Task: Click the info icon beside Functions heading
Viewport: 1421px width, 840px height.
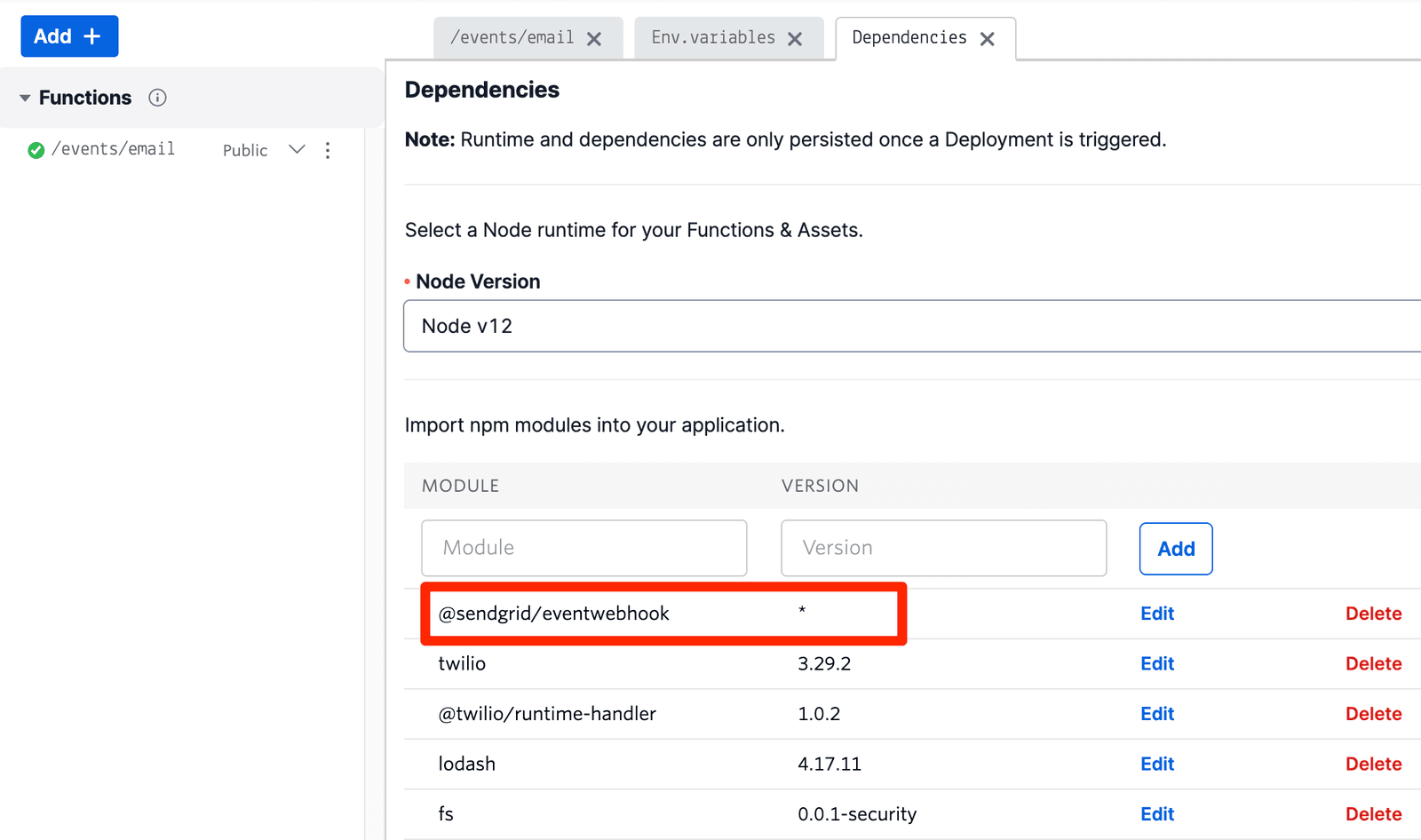Action: click(157, 98)
